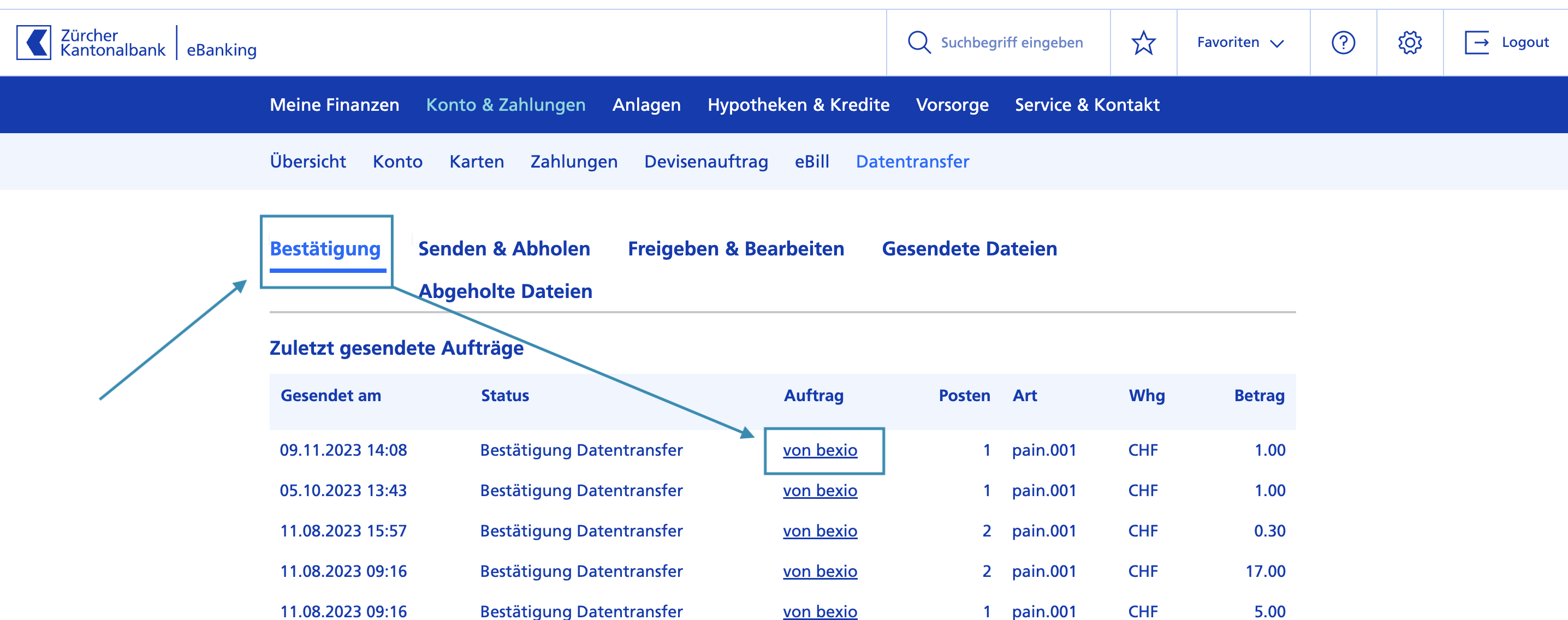Click the eBanking label next to logo
The height and width of the screenshot is (620, 1568).
pos(222,50)
